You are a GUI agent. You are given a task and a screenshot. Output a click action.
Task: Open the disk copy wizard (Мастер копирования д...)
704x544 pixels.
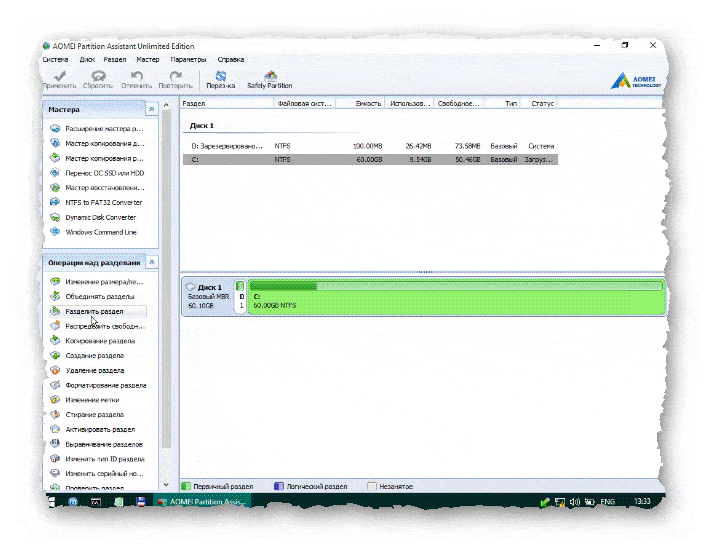tap(97, 144)
